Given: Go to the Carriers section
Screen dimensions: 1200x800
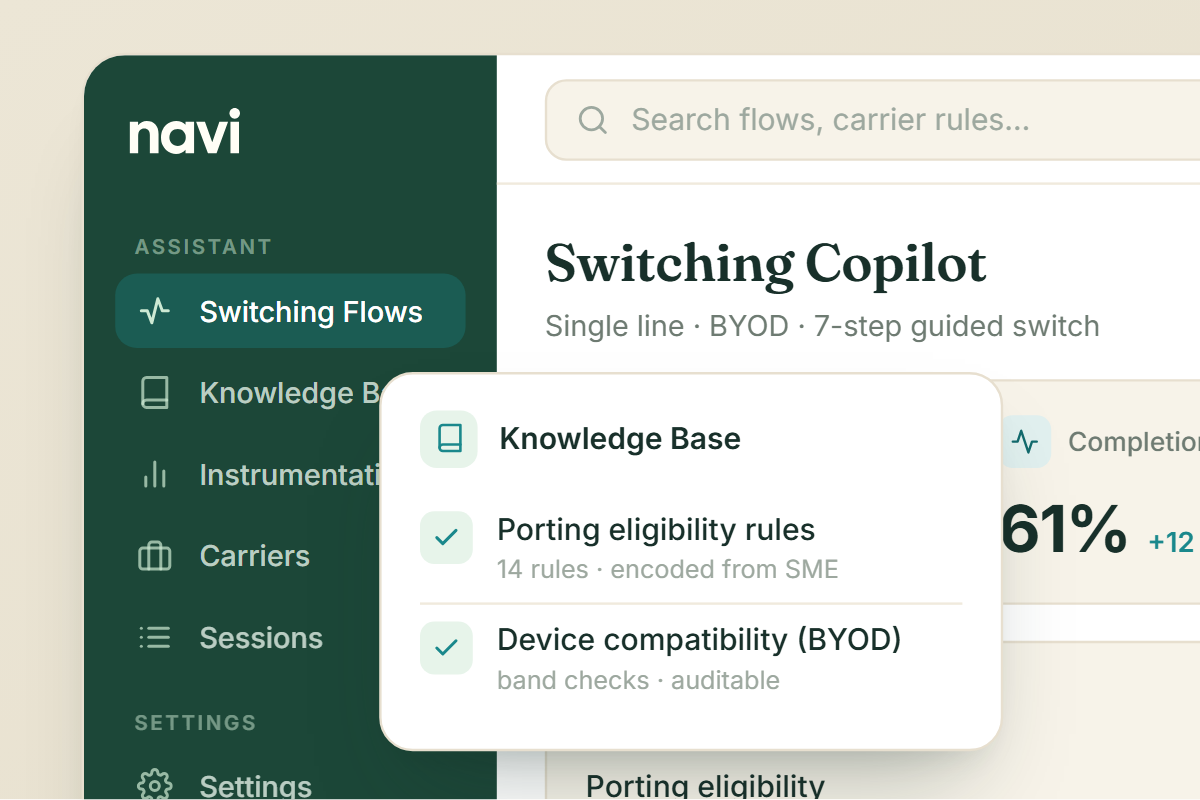Looking at the screenshot, I should click(248, 556).
